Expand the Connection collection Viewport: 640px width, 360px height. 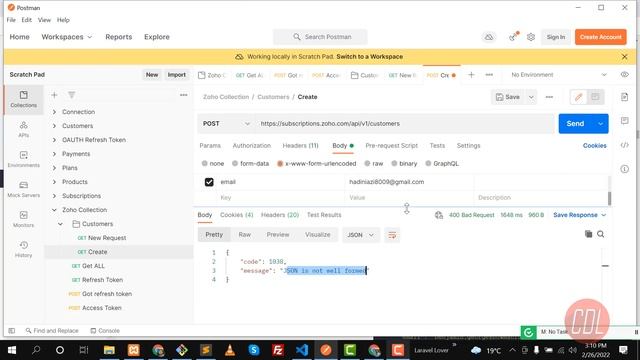pyautogui.click(x=54, y=112)
